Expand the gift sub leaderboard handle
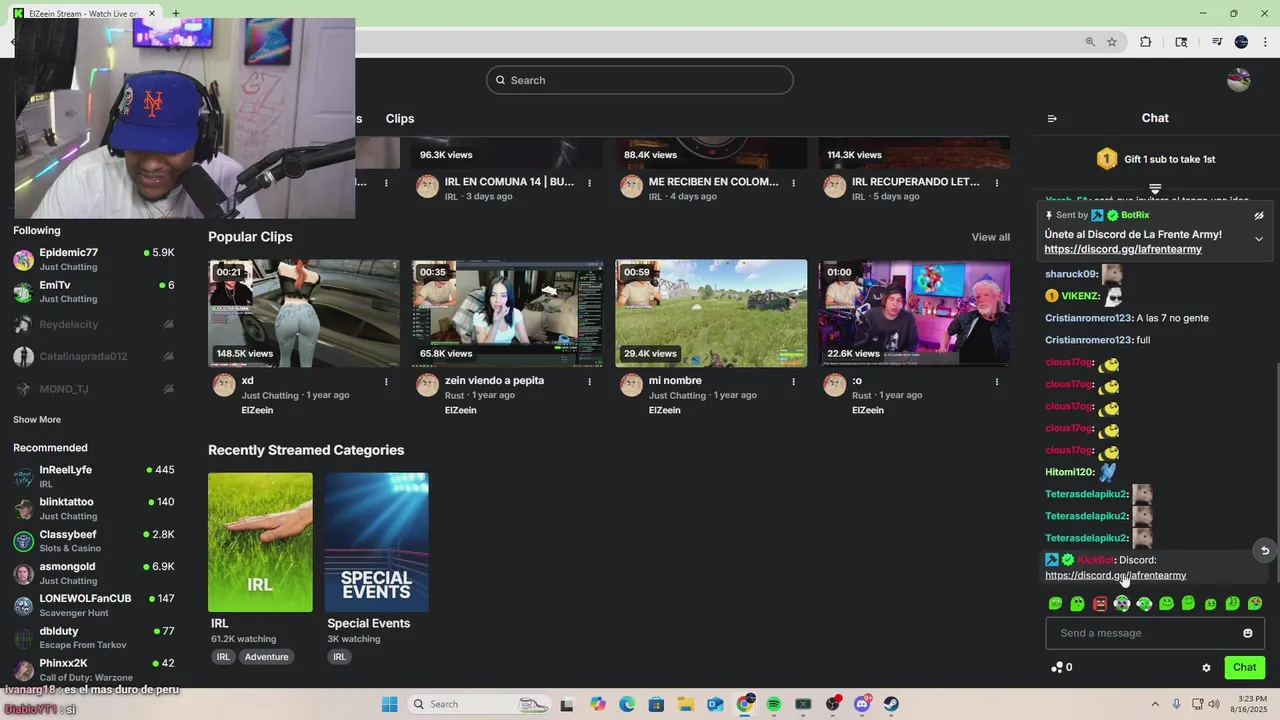 pos(1155,189)
